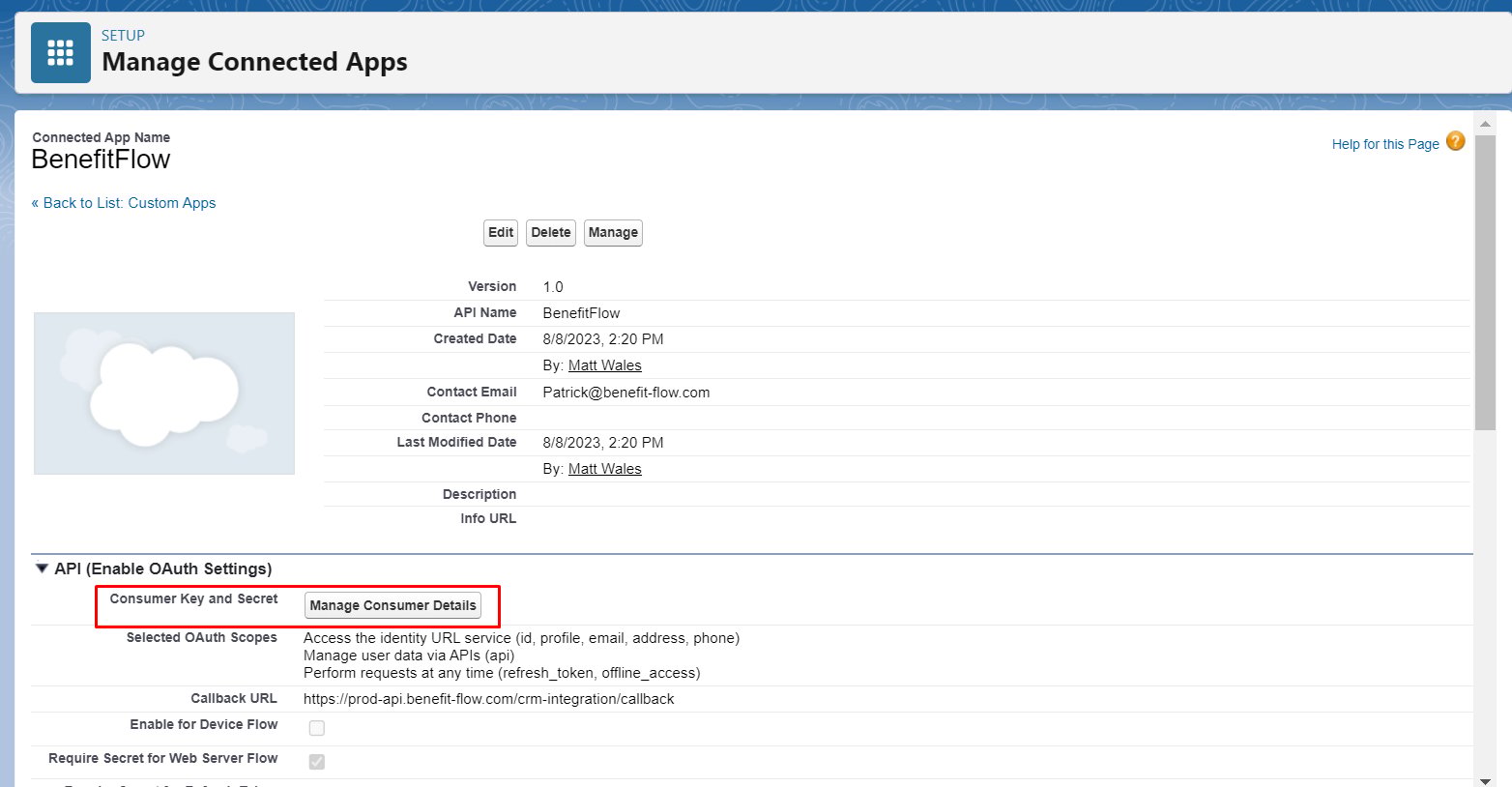Click 'Access the identity URL service' scope text
Viewport: 1512px width, 787px height.
(x=522, y=638)
